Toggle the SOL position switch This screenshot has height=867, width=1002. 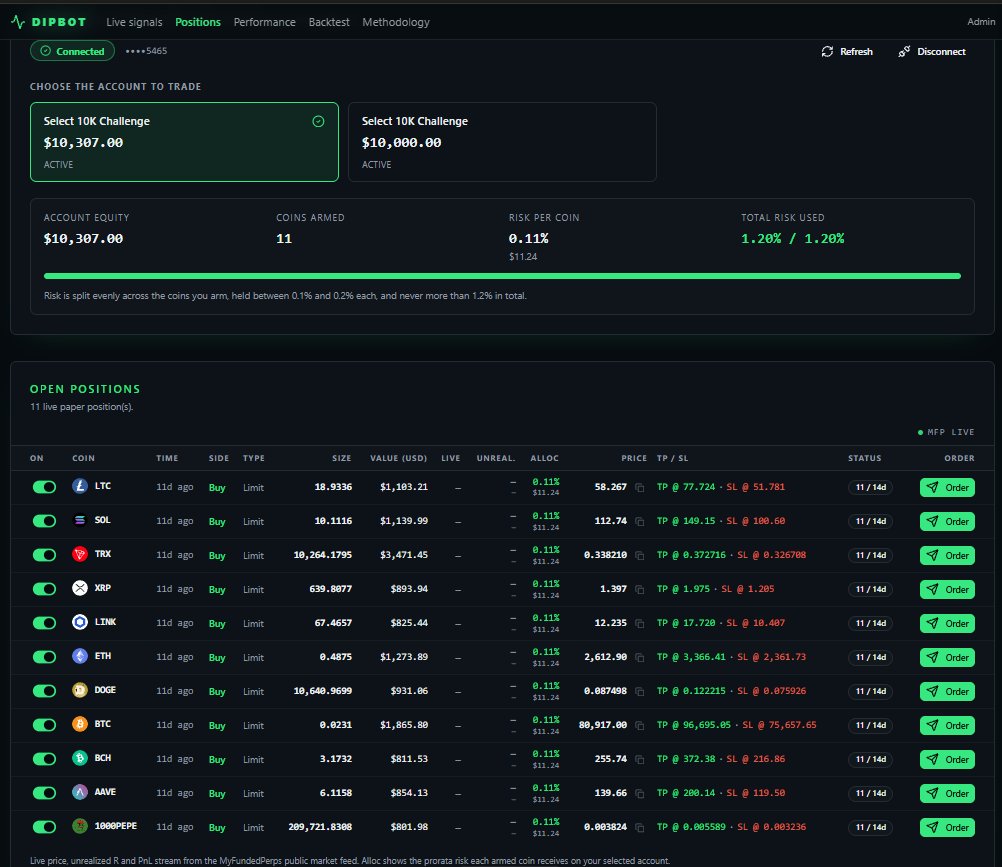point(44,521)
